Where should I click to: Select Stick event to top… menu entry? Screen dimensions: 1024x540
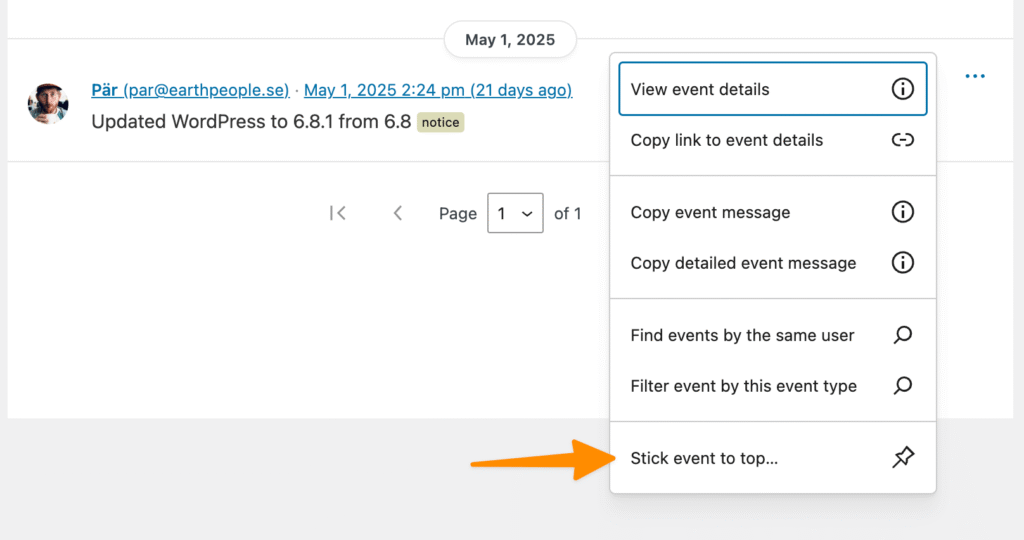(704, 459)
